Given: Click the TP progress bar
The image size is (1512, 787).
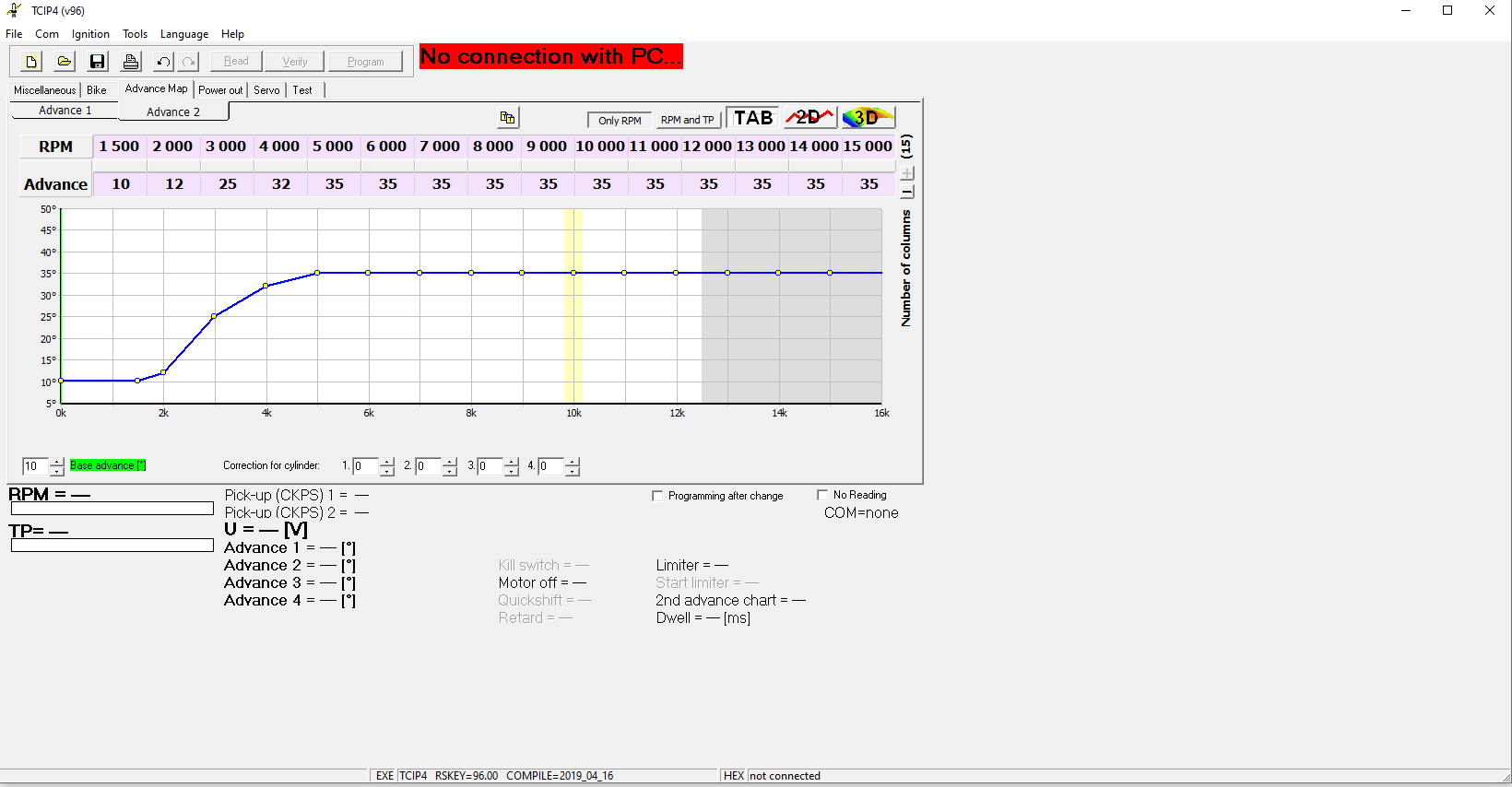Looking at the screenshot, I should coord(112,546).
